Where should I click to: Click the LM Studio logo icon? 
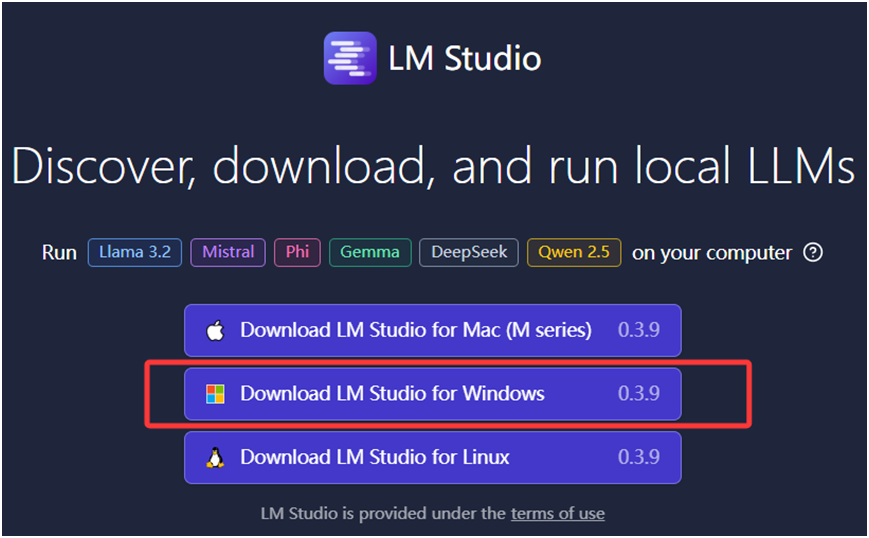350,58
